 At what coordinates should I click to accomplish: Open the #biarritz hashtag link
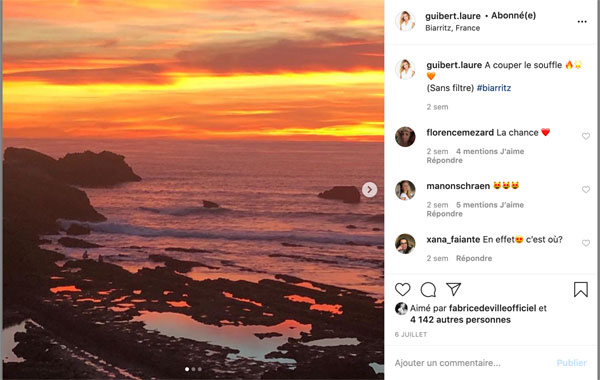[494, 88]
